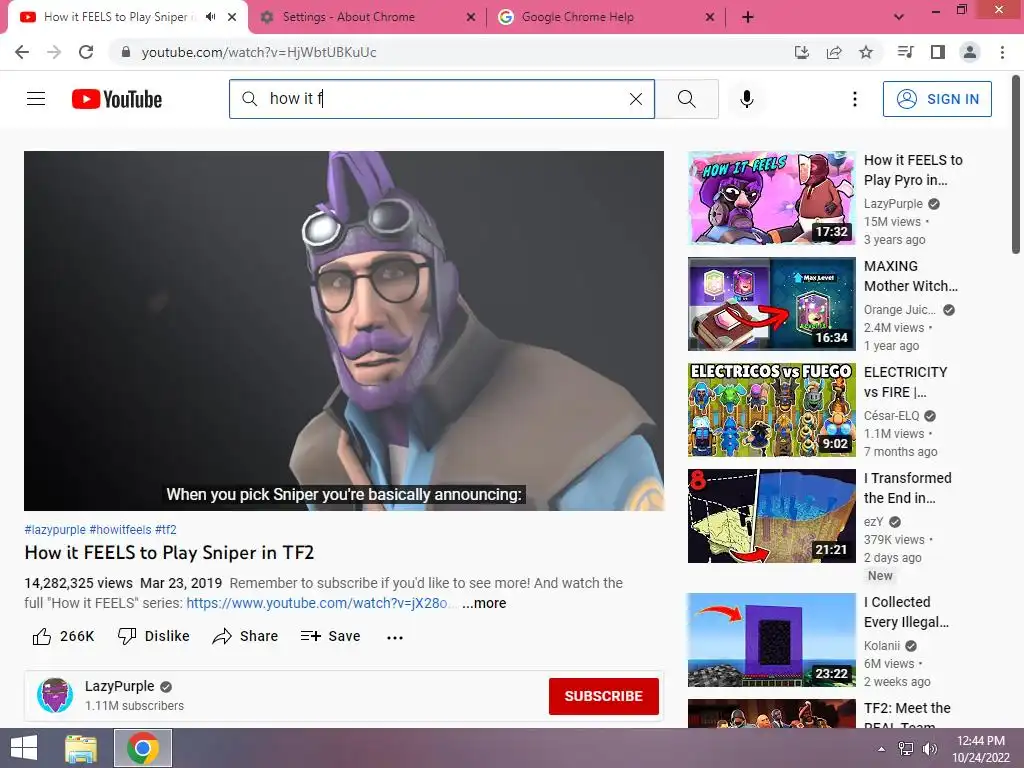The width and height of the screenshot is (1024, 768).
Task: Open Chrome's three-dot menu
Action: (1002, 52)
